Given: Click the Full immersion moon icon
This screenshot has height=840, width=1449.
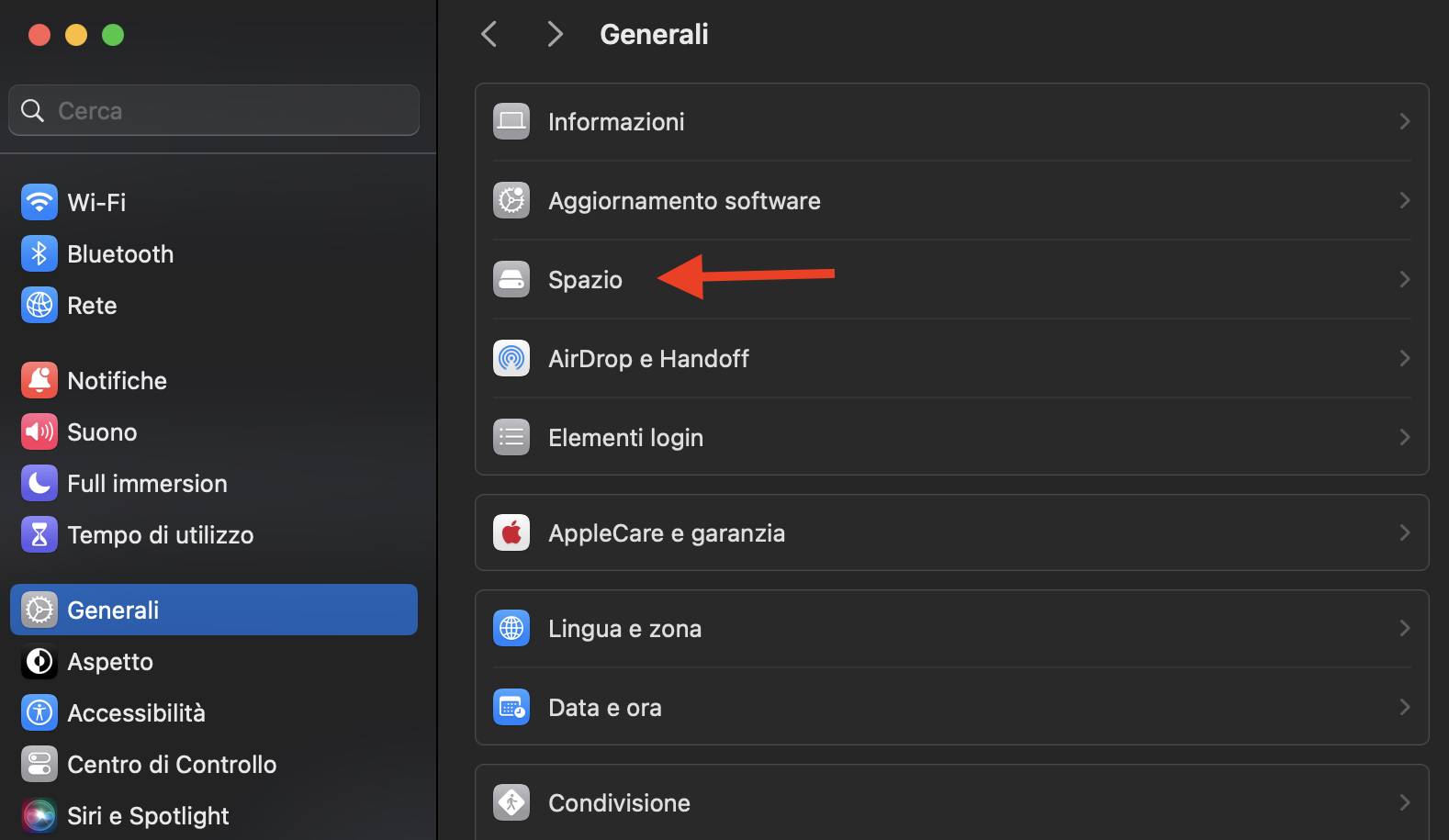Looking at the screenshot, I should click(x=39, y=483).
